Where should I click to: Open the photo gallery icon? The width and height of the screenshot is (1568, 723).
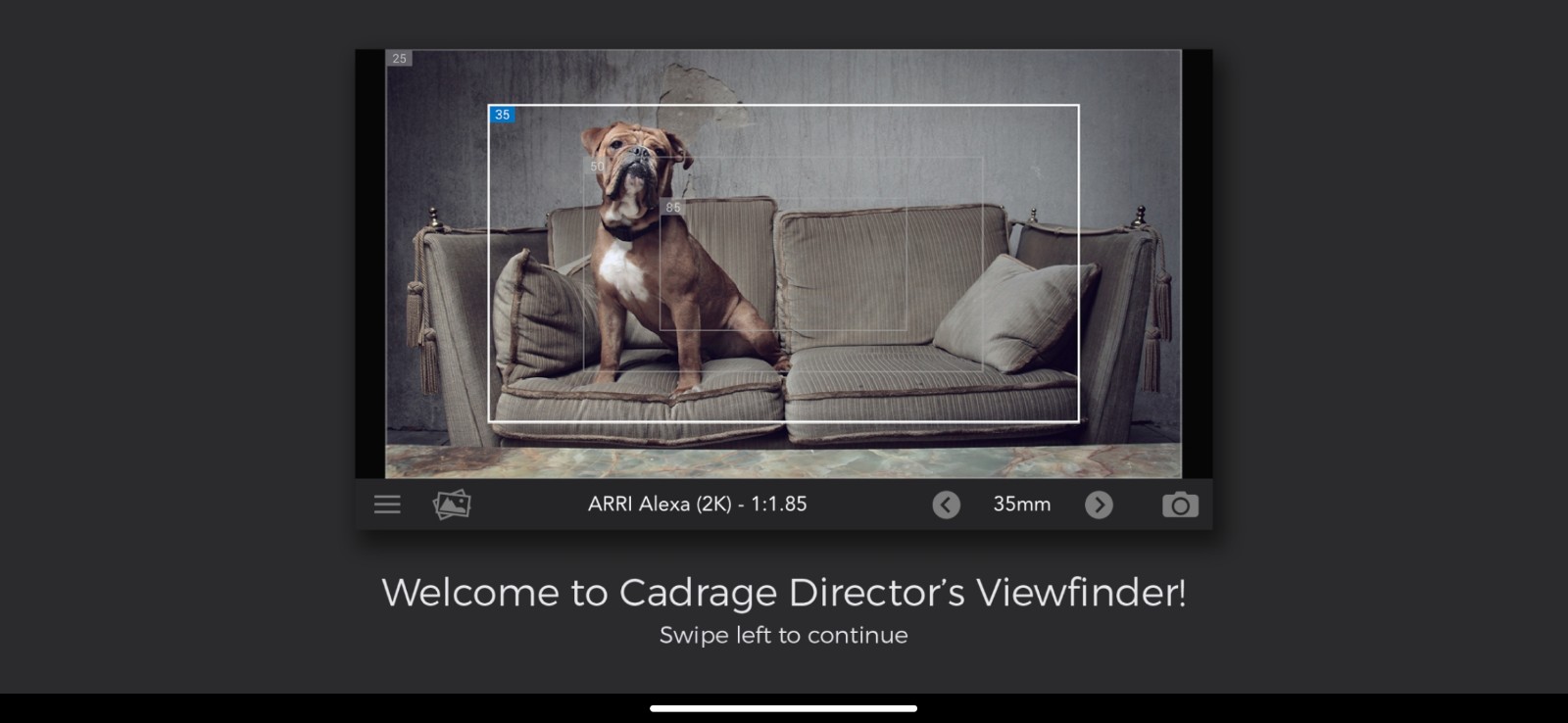pyautogui.click(x=452, y=505)
